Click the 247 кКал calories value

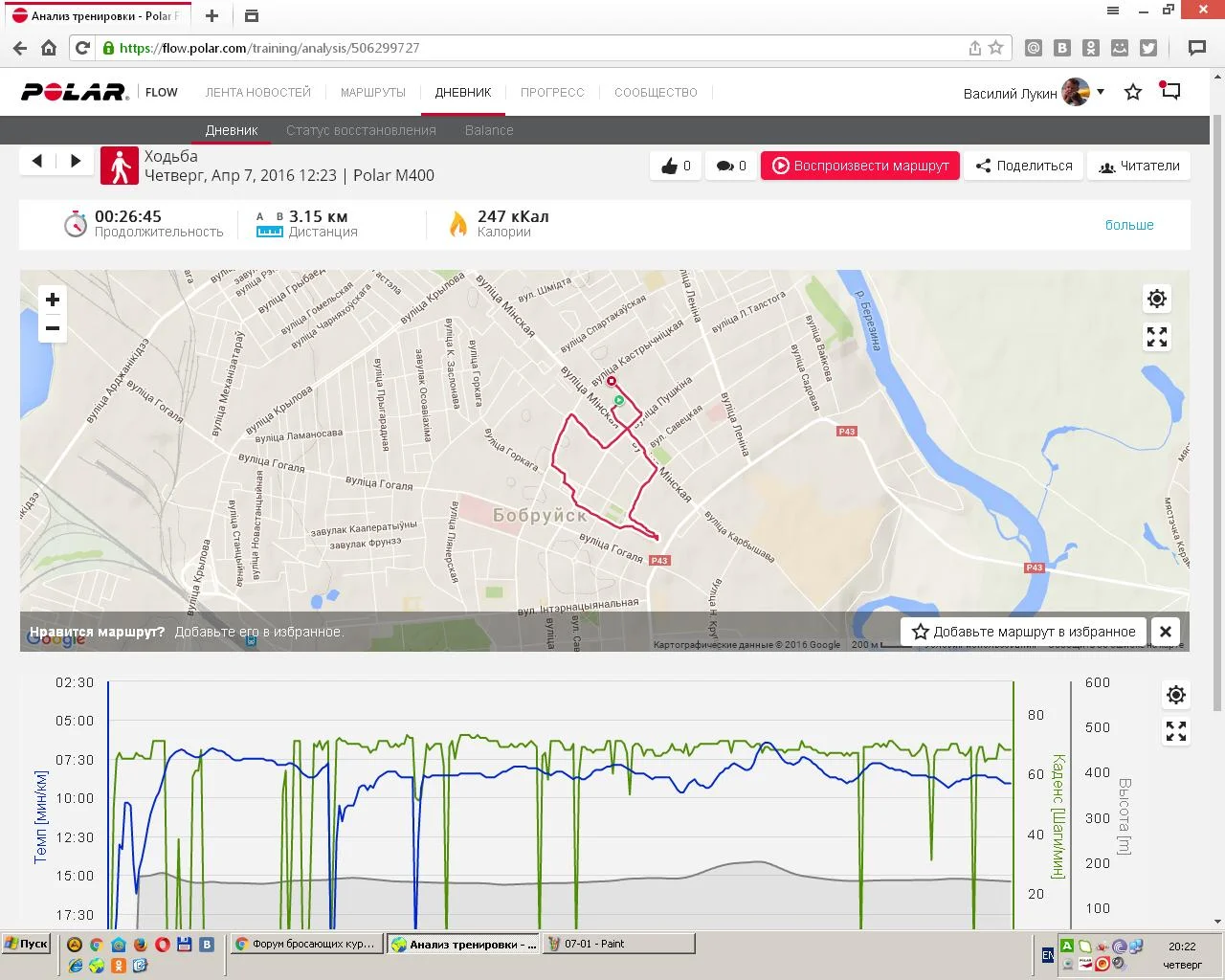tap(513, 216)
